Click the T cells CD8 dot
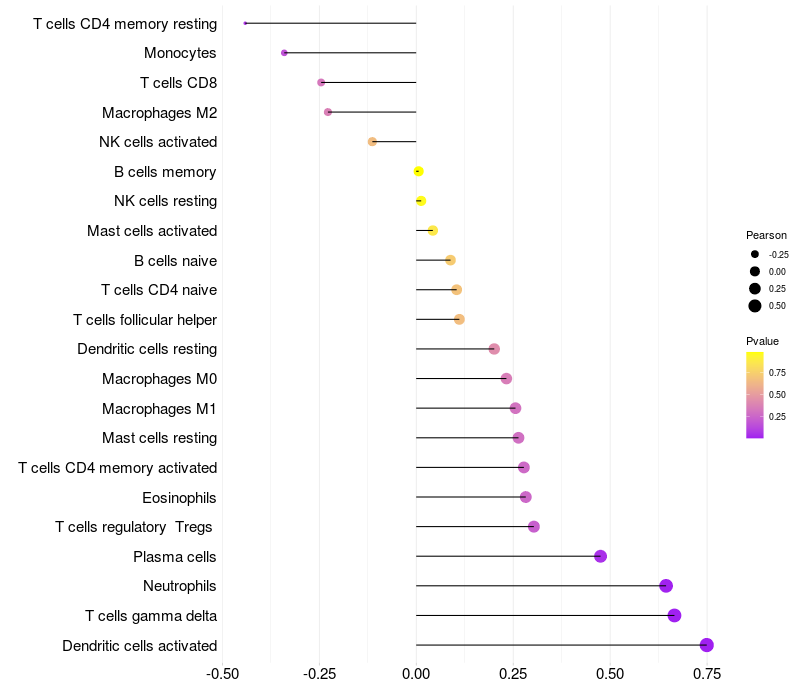The image size is (800, 700). (321, 82)
